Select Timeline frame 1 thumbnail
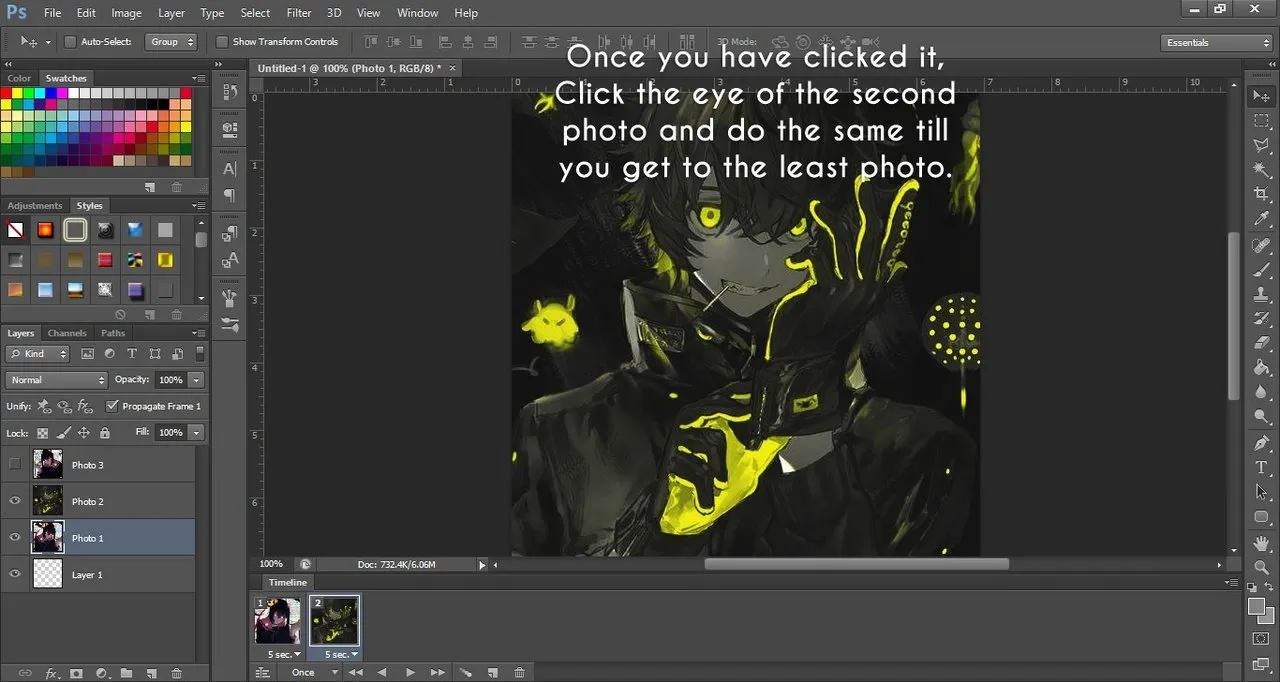The image size is (1280, 682). (x=277, y=621)
